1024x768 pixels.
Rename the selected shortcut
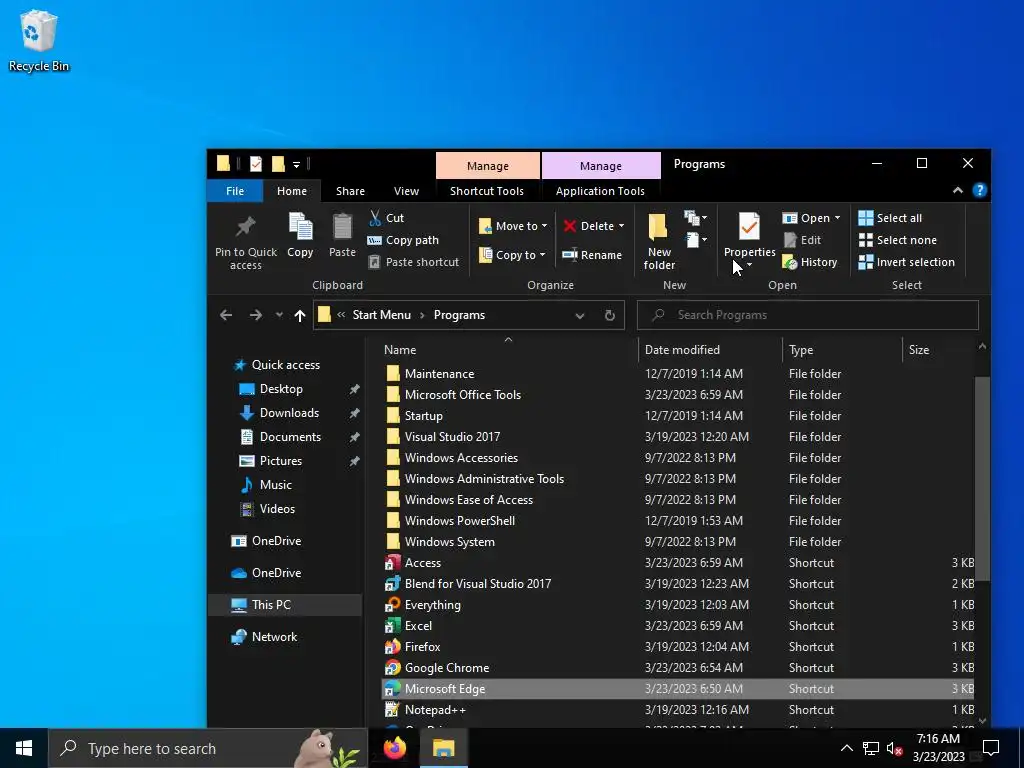click(x=592, y=255)
